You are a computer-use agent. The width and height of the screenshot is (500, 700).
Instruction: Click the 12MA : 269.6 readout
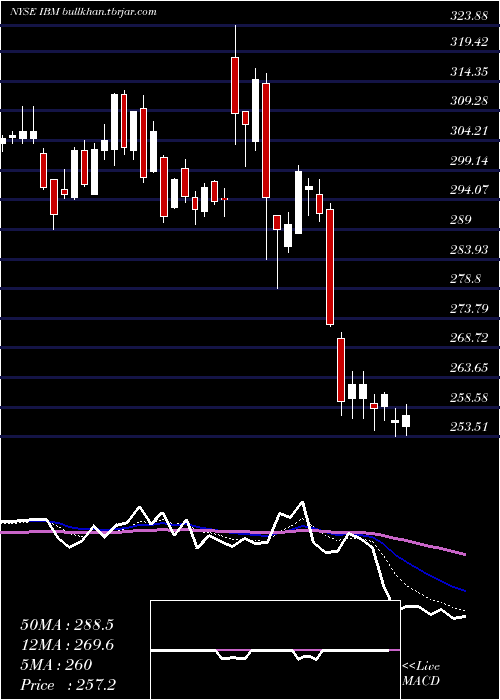tap(67, 645)
